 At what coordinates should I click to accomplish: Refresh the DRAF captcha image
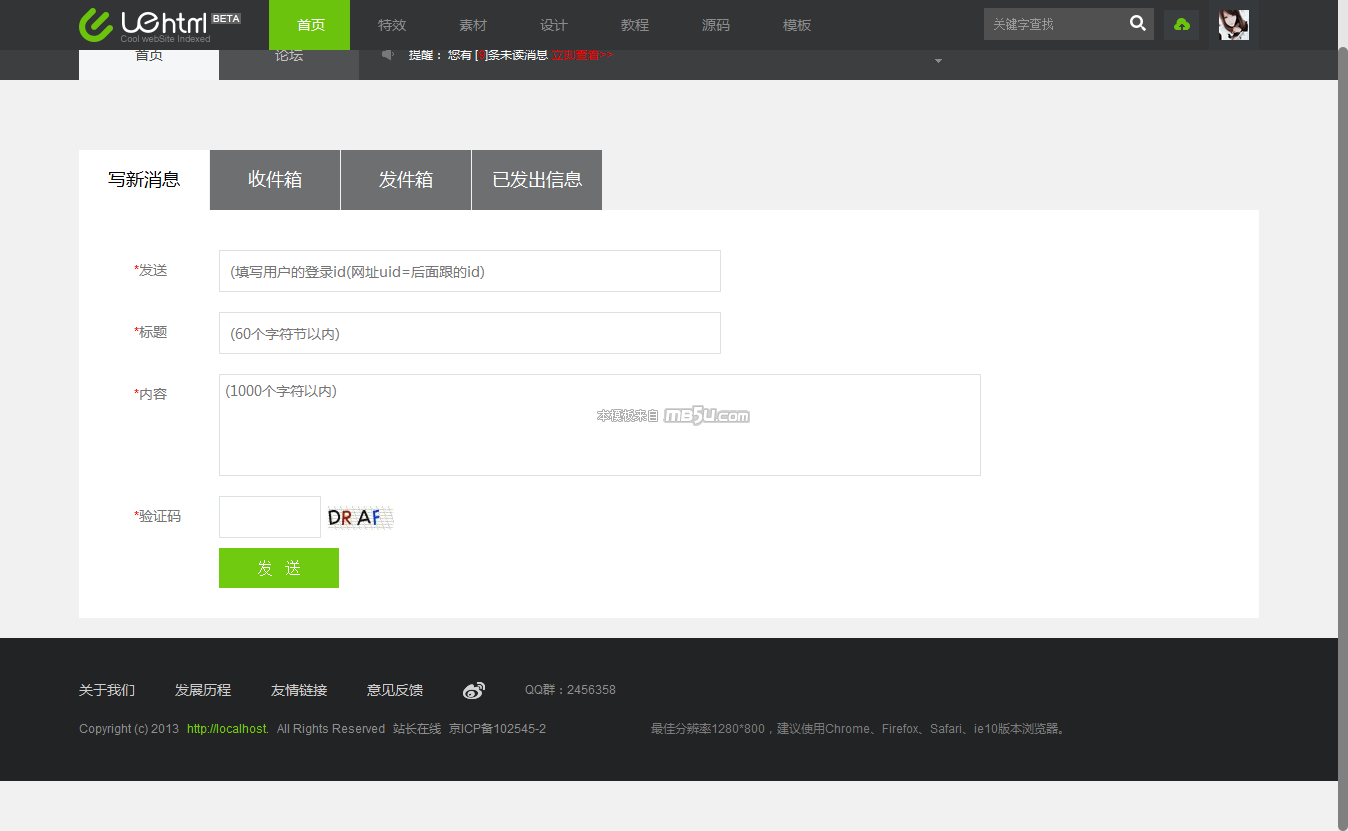point(360,517)
